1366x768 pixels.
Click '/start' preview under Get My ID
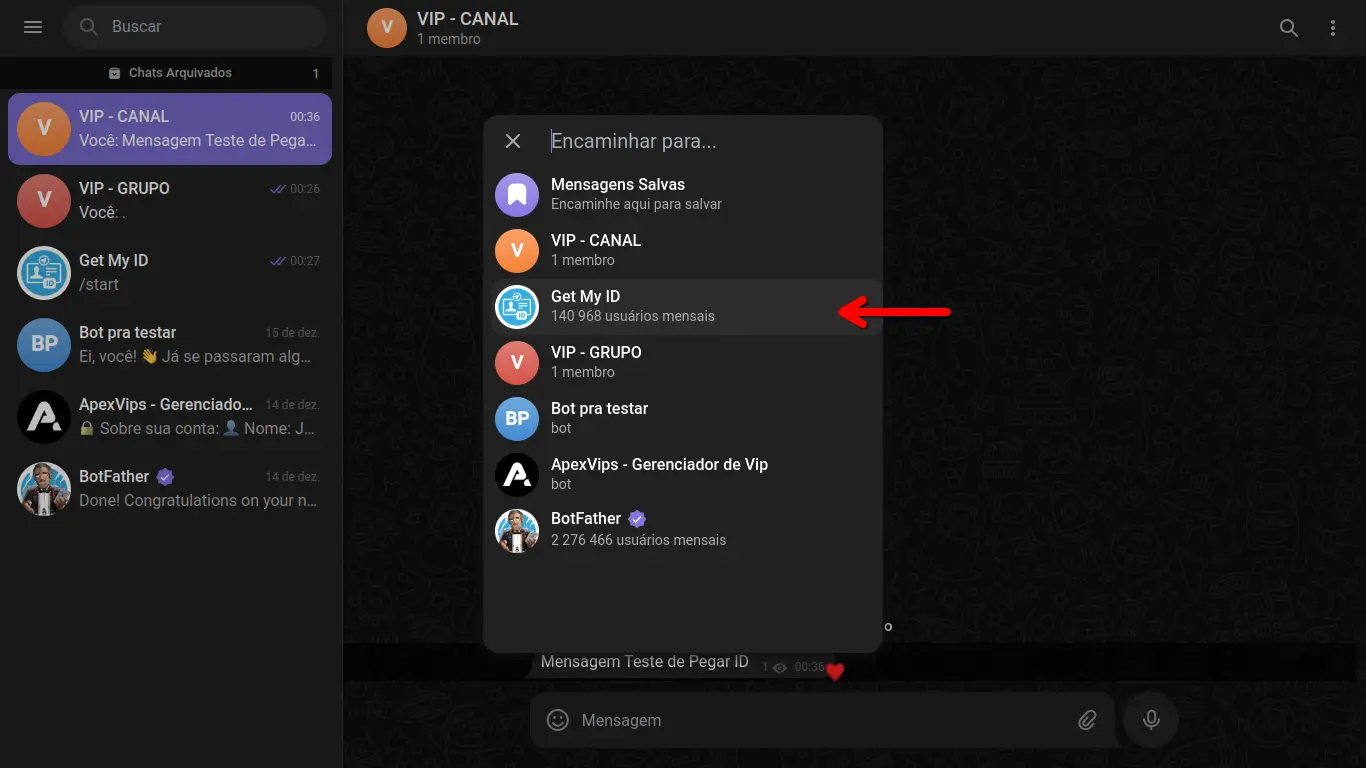[x=99, y=284]
